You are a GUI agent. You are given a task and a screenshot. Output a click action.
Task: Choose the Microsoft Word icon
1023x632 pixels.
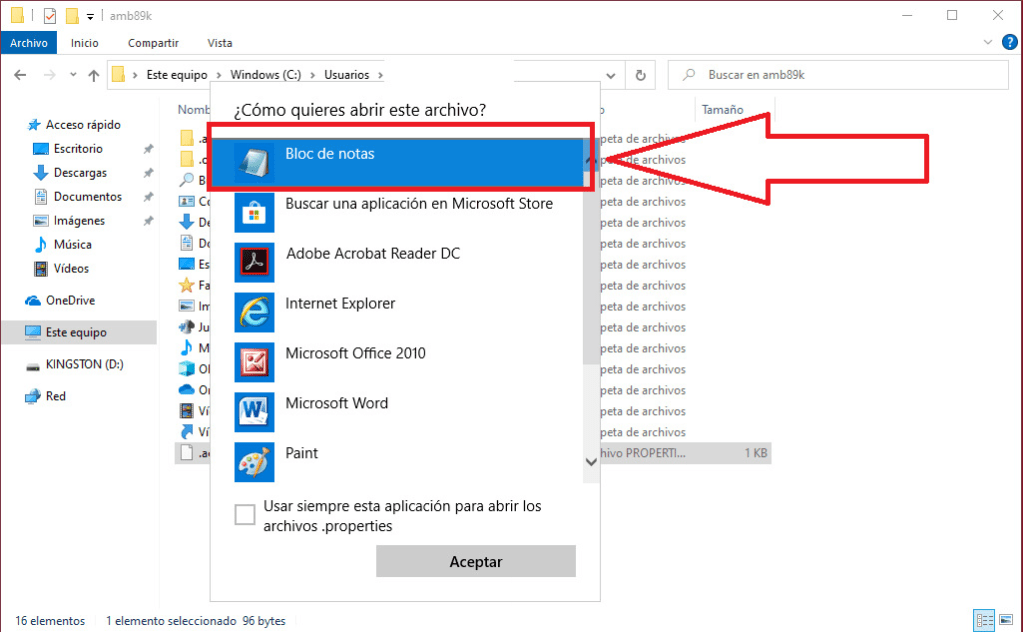tap(253, 412)
